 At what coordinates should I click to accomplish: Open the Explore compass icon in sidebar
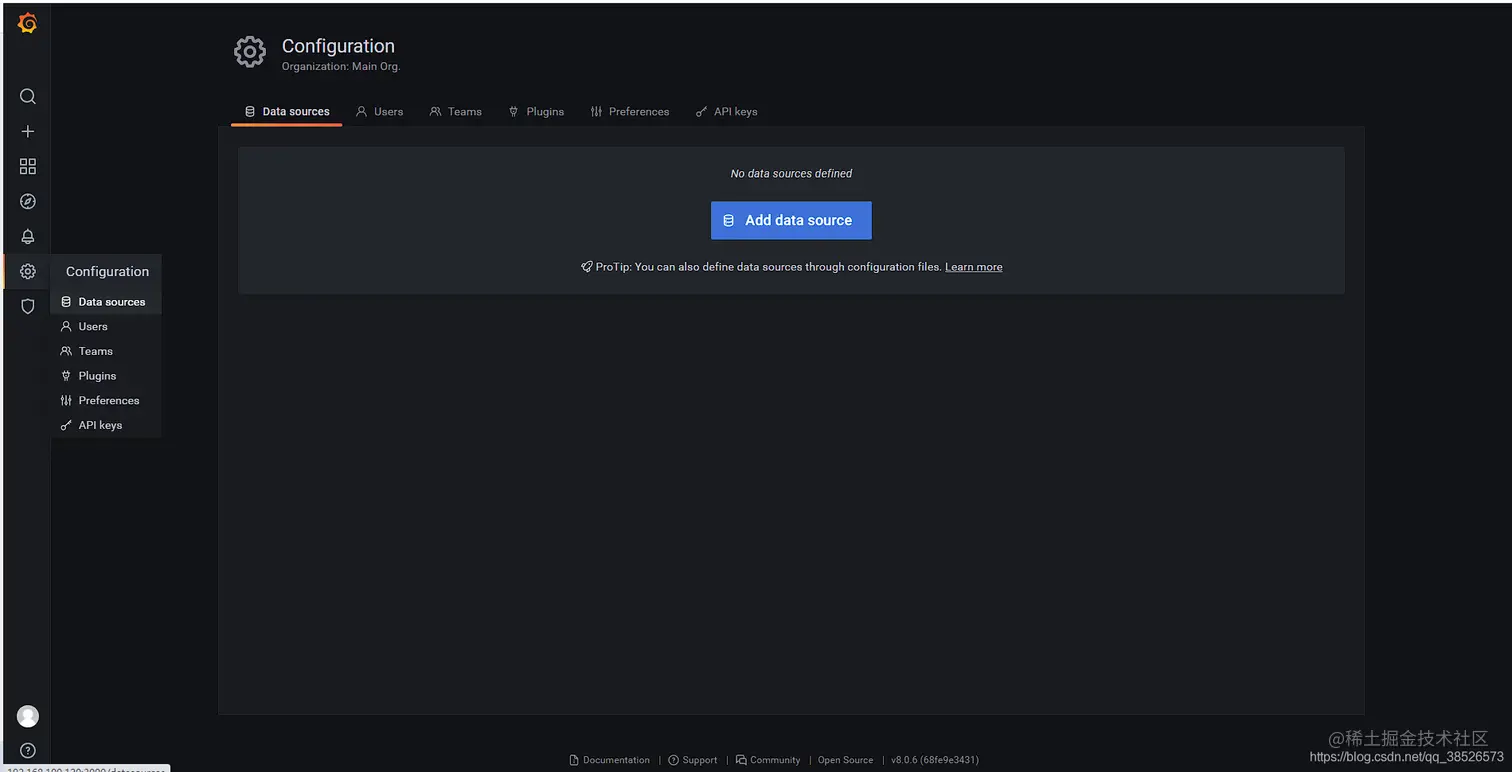(x=28, y=201)
